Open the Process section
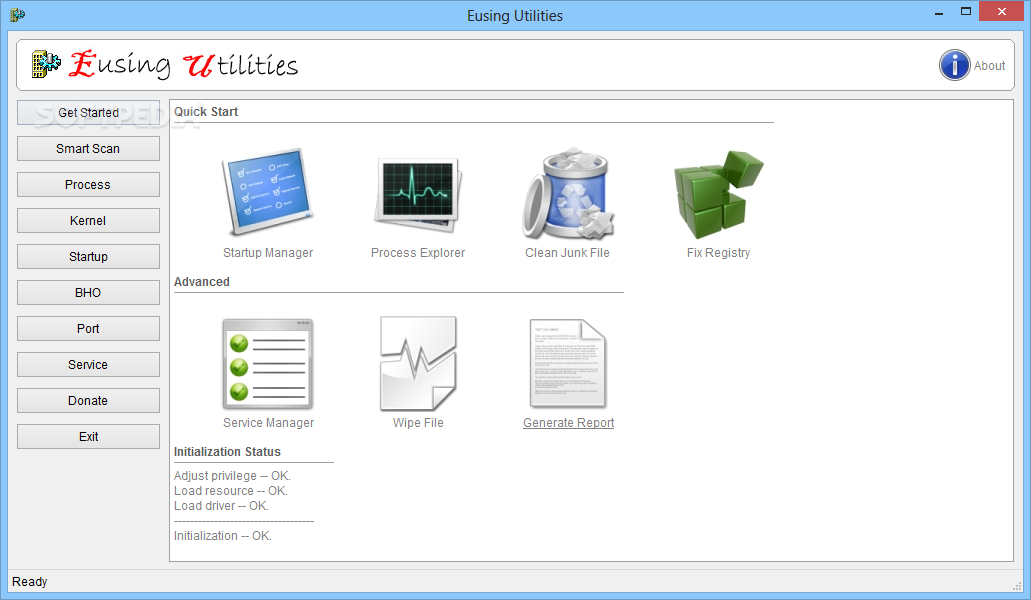This screenshot has height=600, width=1031. click(88, 185)
